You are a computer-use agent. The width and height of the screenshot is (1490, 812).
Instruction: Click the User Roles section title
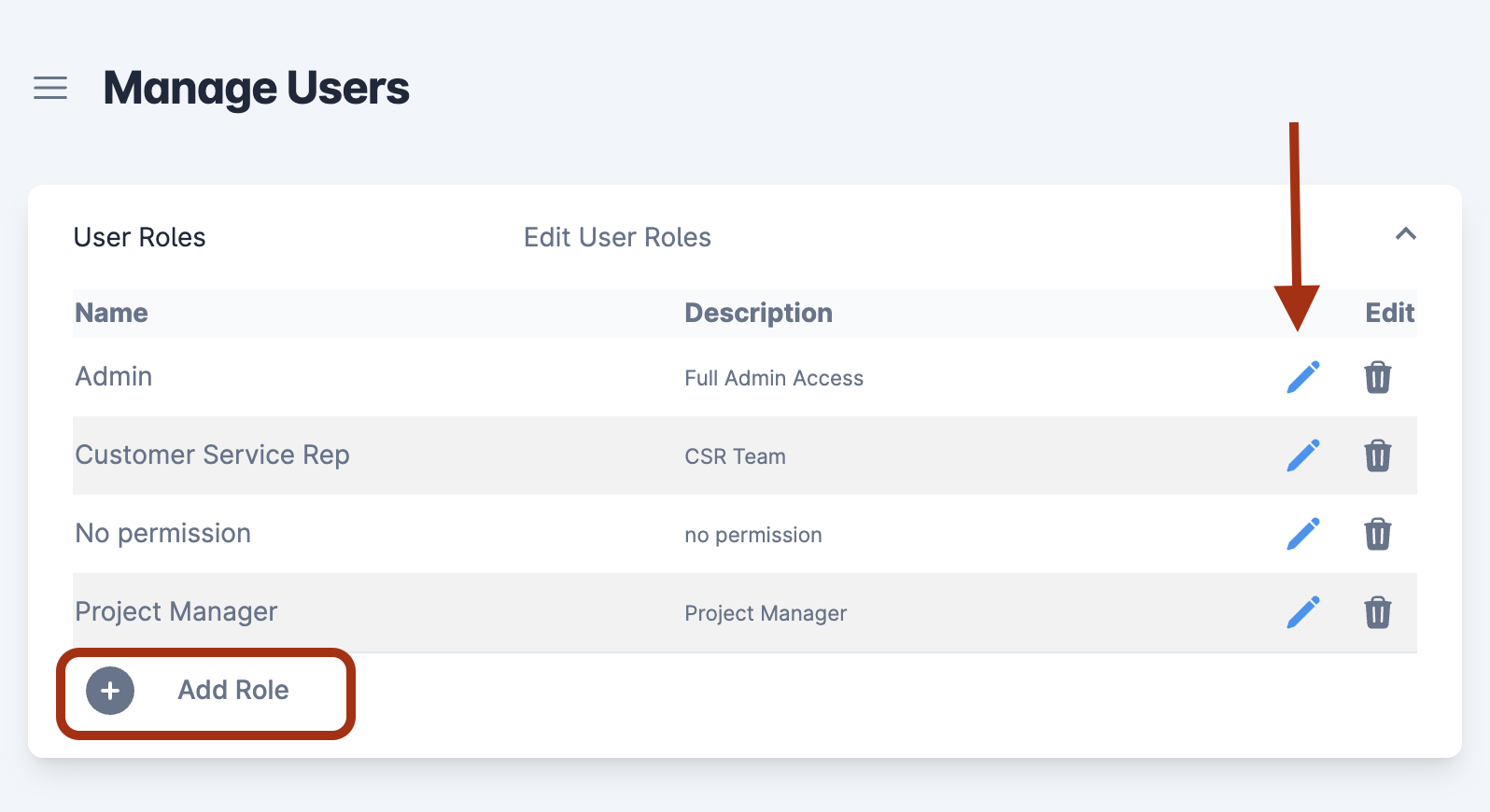point(140,237)
